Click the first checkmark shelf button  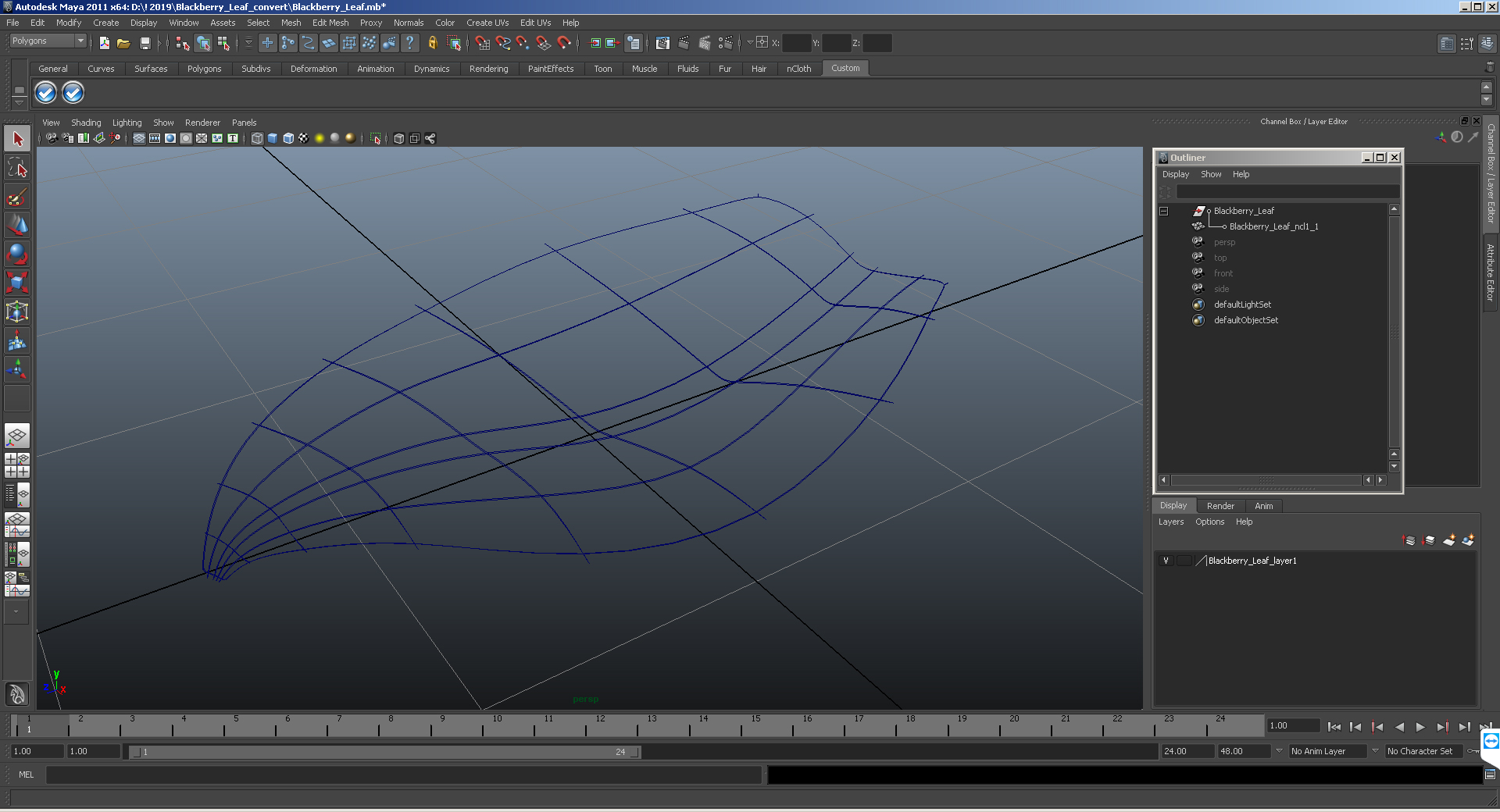[46, 93]
